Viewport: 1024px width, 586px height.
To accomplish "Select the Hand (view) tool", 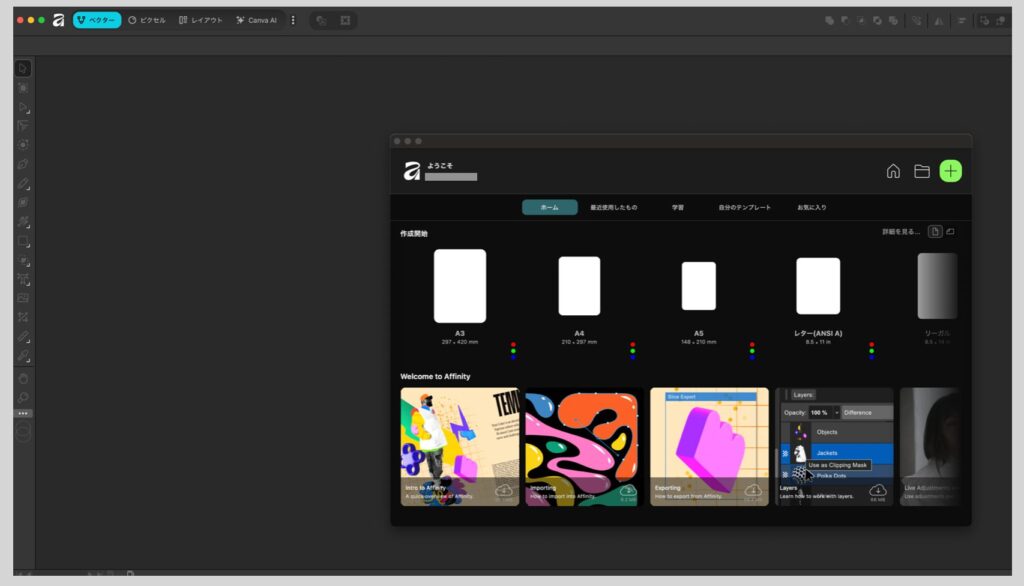I will tap(23, 378).
